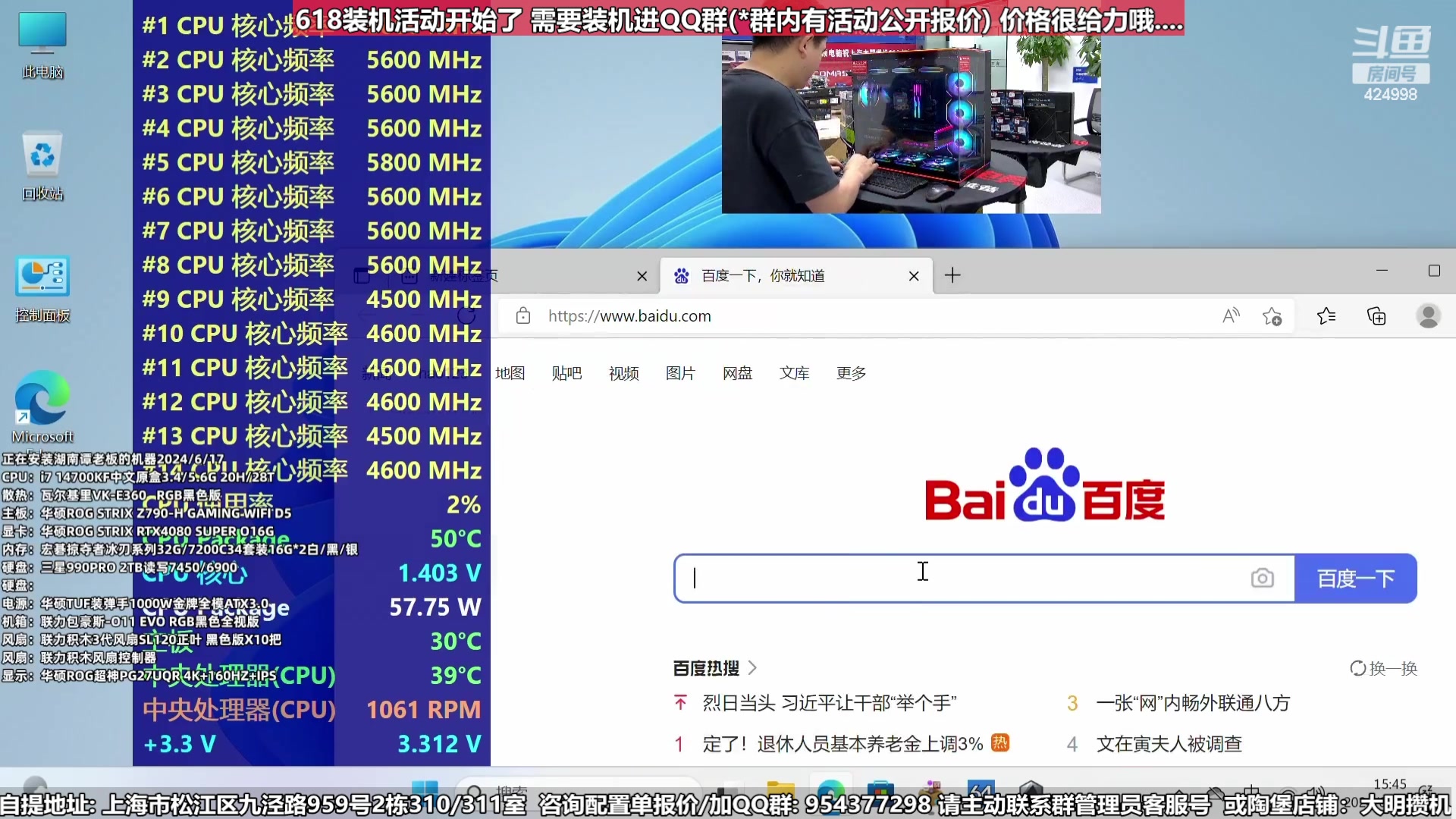Open the 视频 link in Baidu nav
This screenshot has height=819, width=1456.
tap(623, 373)
